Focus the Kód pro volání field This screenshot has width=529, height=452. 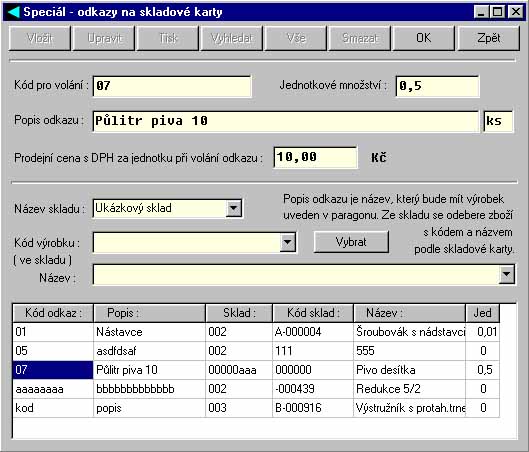172,86
